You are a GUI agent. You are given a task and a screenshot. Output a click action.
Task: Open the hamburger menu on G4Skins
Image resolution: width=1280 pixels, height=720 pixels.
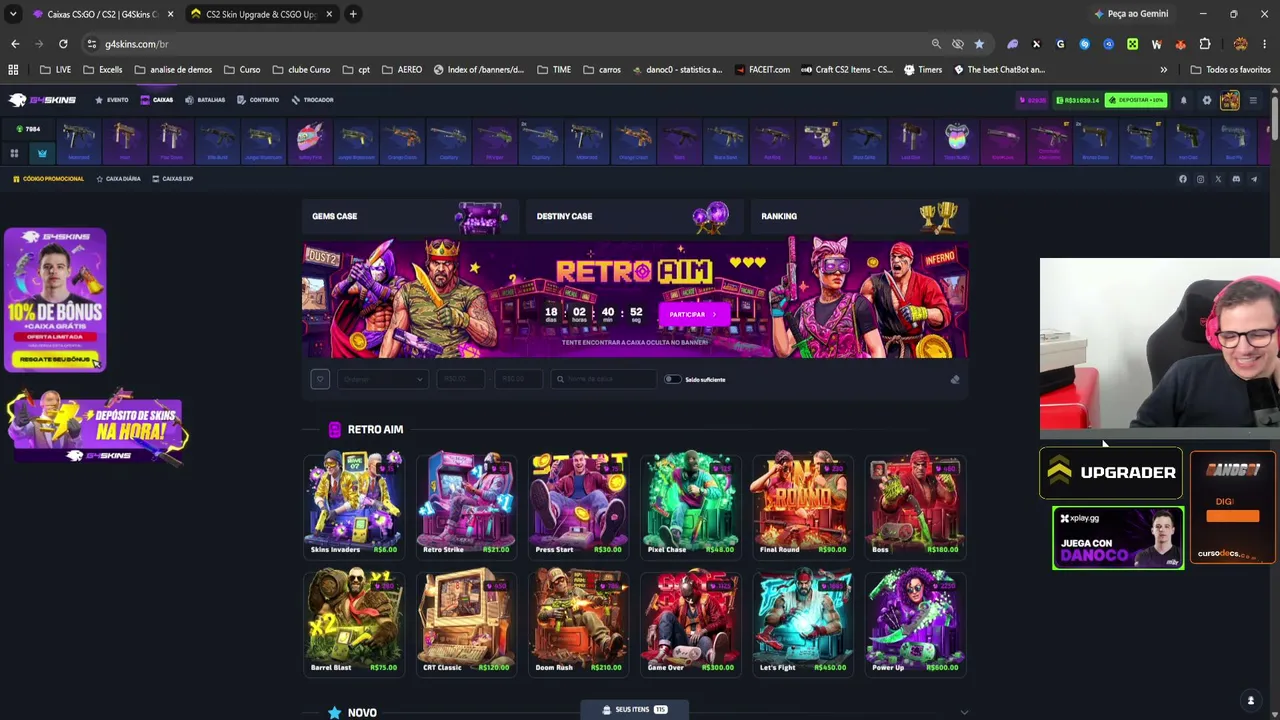point(1253,100)
